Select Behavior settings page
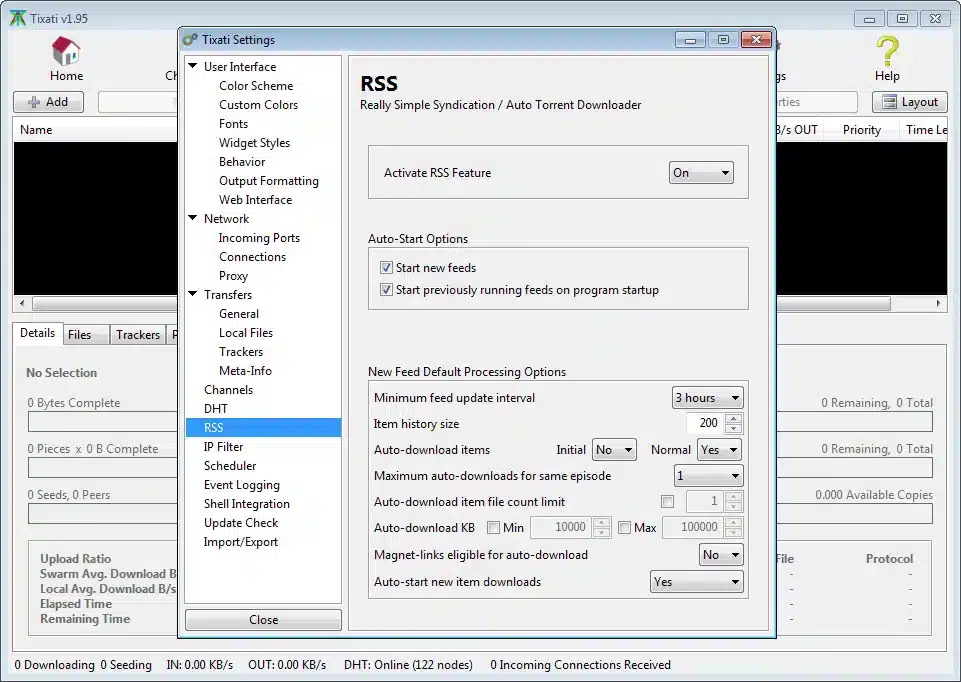 tap(242, 162)
